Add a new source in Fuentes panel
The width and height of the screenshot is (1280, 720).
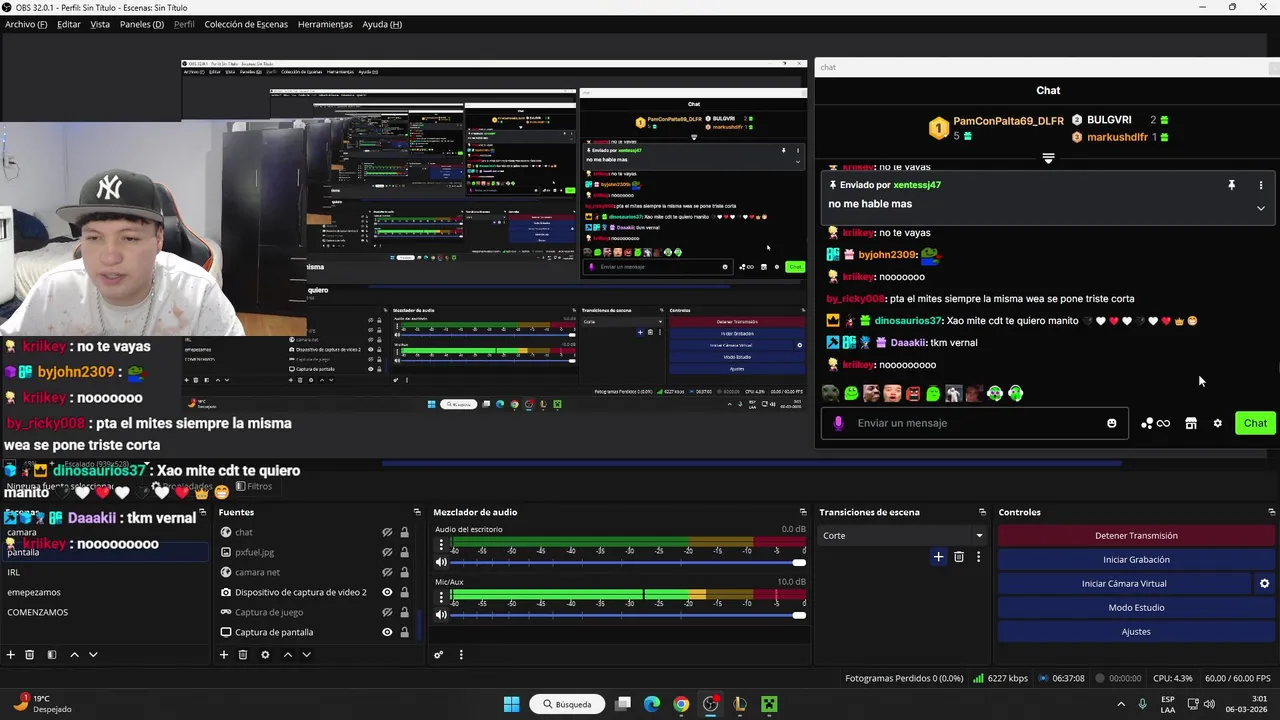(x=224, y=655)
